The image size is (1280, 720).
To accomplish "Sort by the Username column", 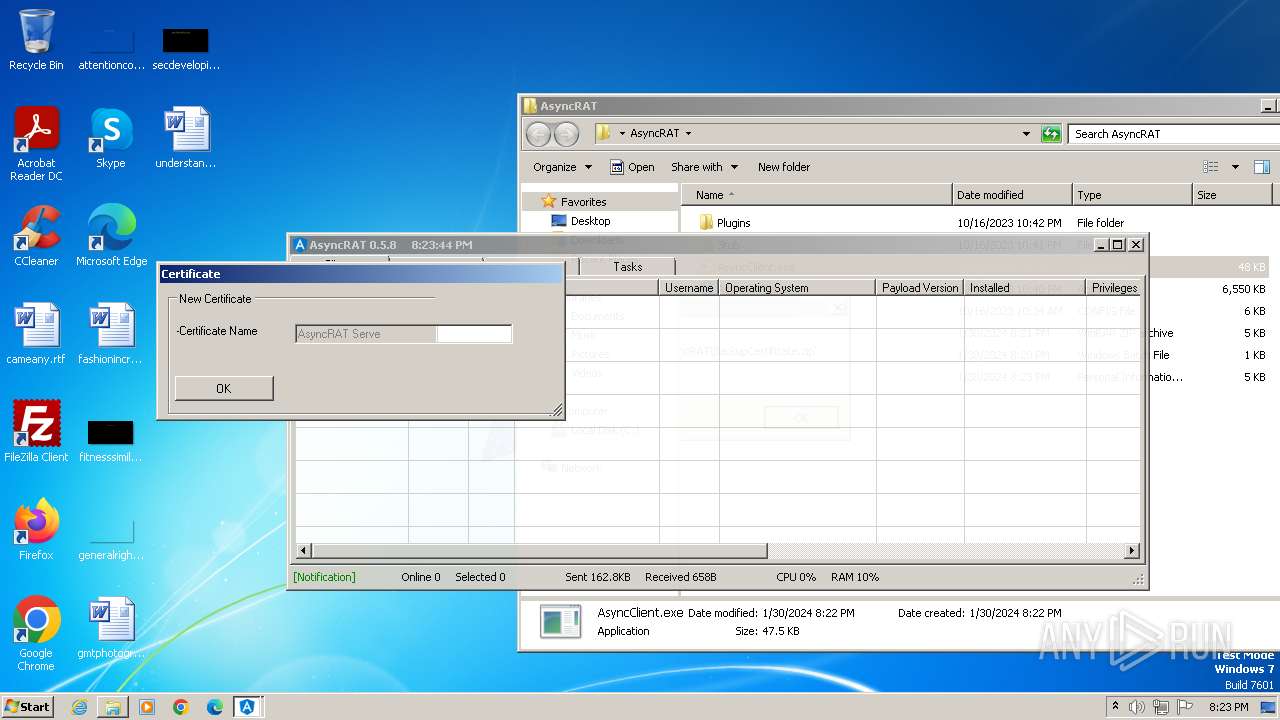I will (689, 287).
